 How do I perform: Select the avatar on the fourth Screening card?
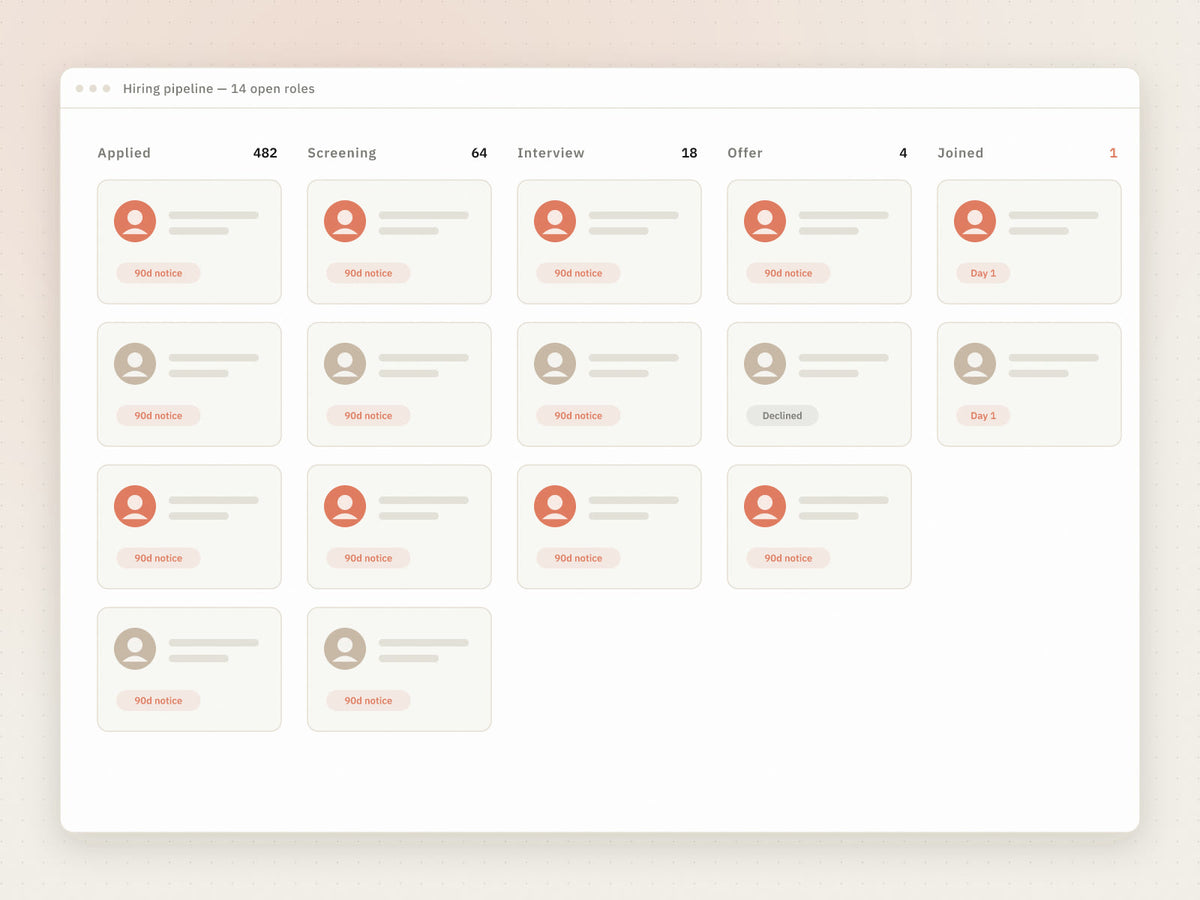(345, 649)
